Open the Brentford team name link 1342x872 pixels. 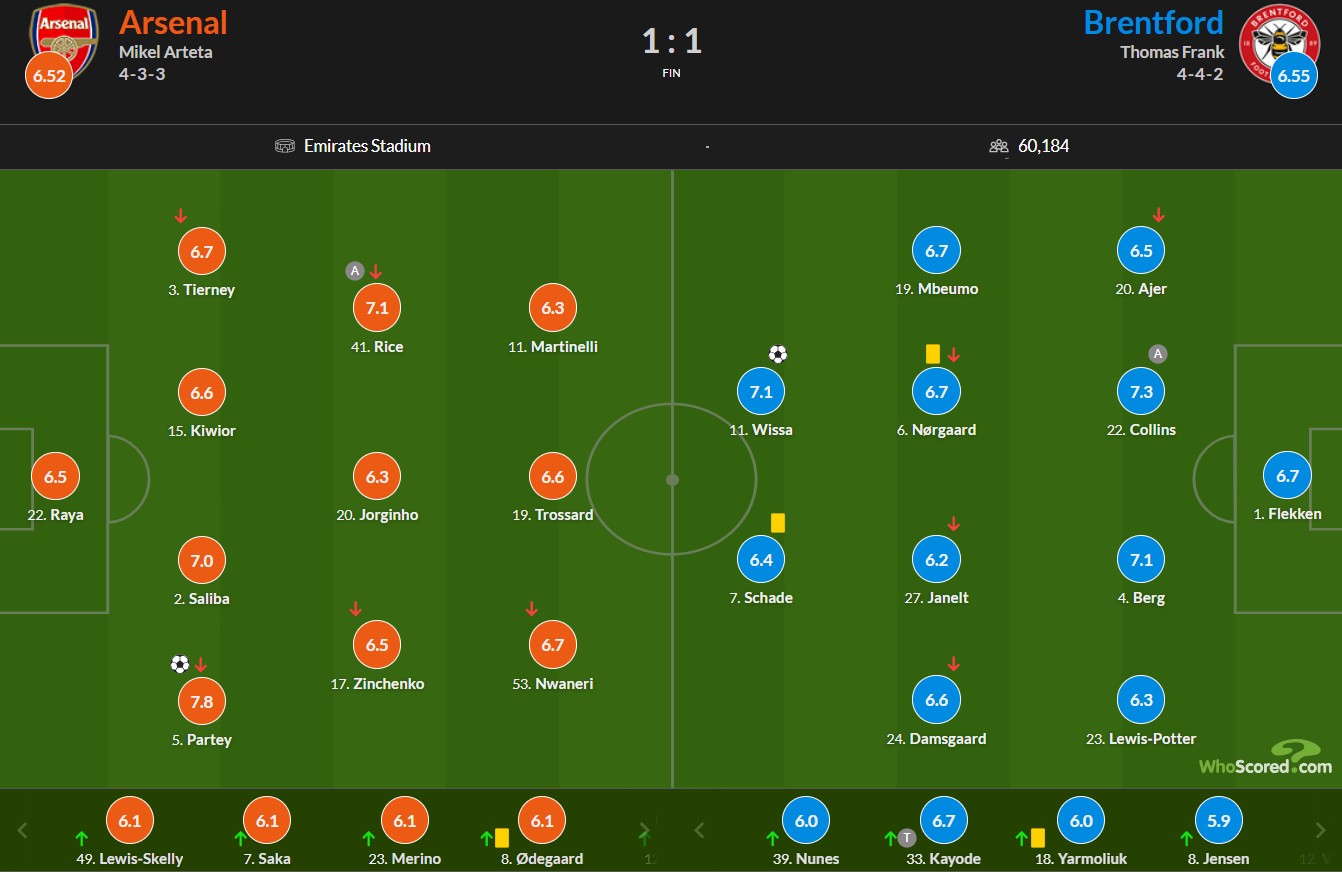[x=1153, y=22]
